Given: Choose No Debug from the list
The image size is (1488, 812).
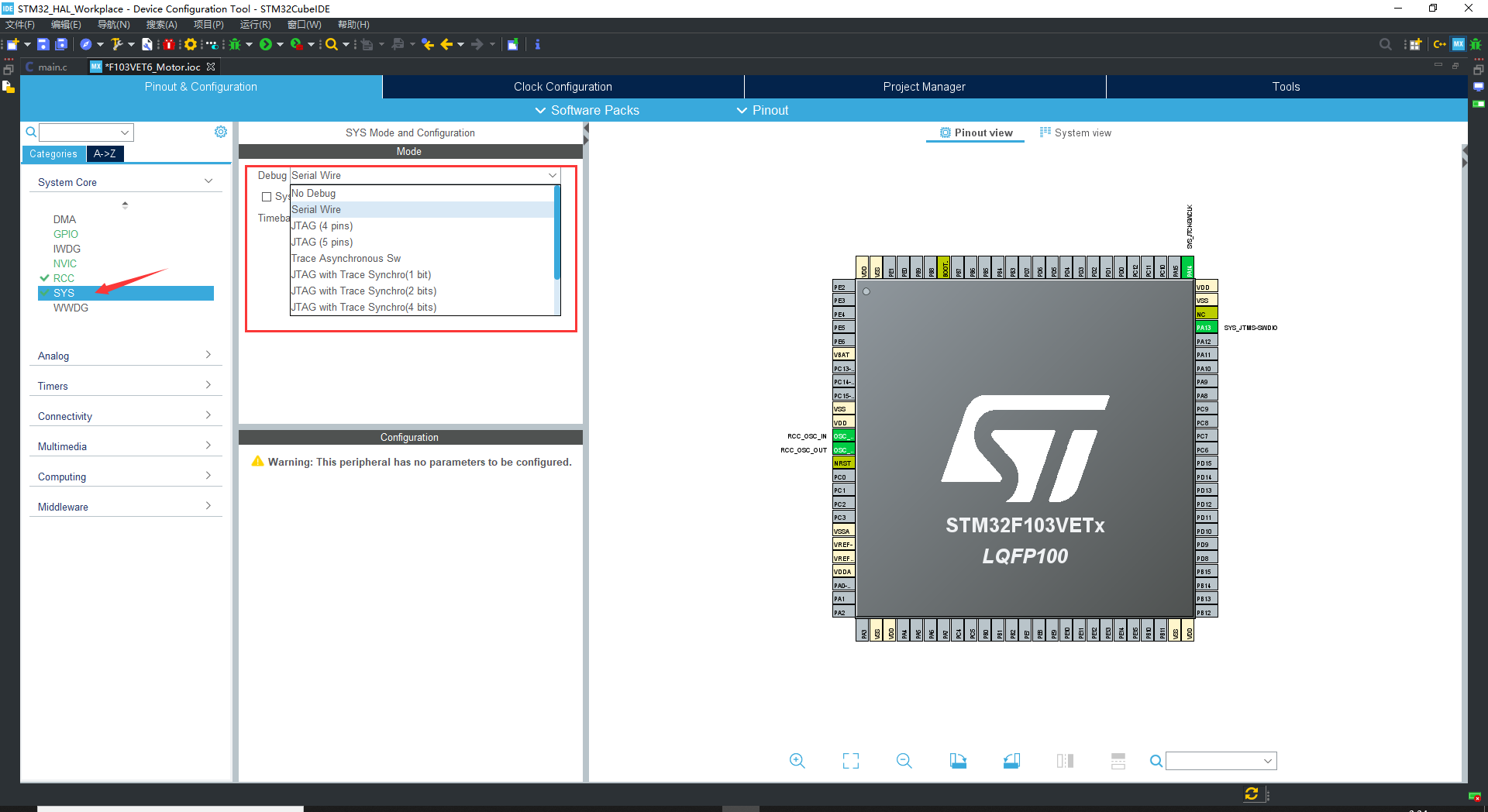Looking at the screenshot, I should [x=422, y=193].
